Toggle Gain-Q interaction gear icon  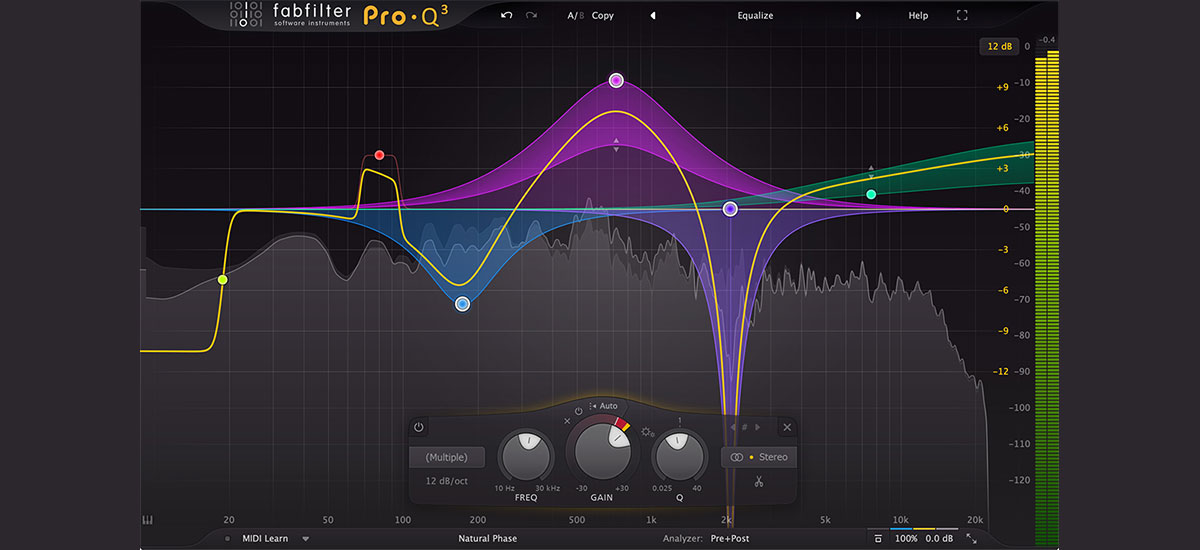(x=647, y=433)
